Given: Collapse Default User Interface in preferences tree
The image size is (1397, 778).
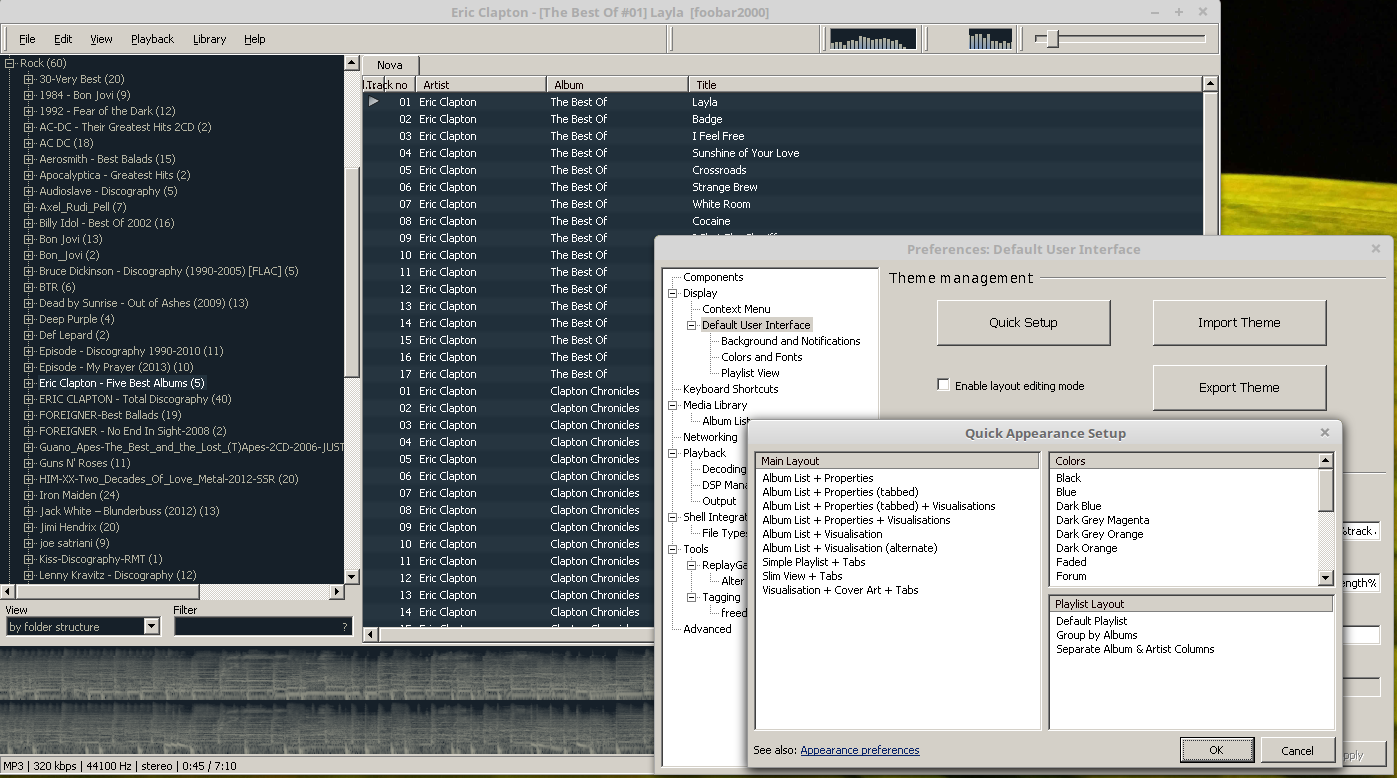Looking at the screenshot, I should pos(690,324).
